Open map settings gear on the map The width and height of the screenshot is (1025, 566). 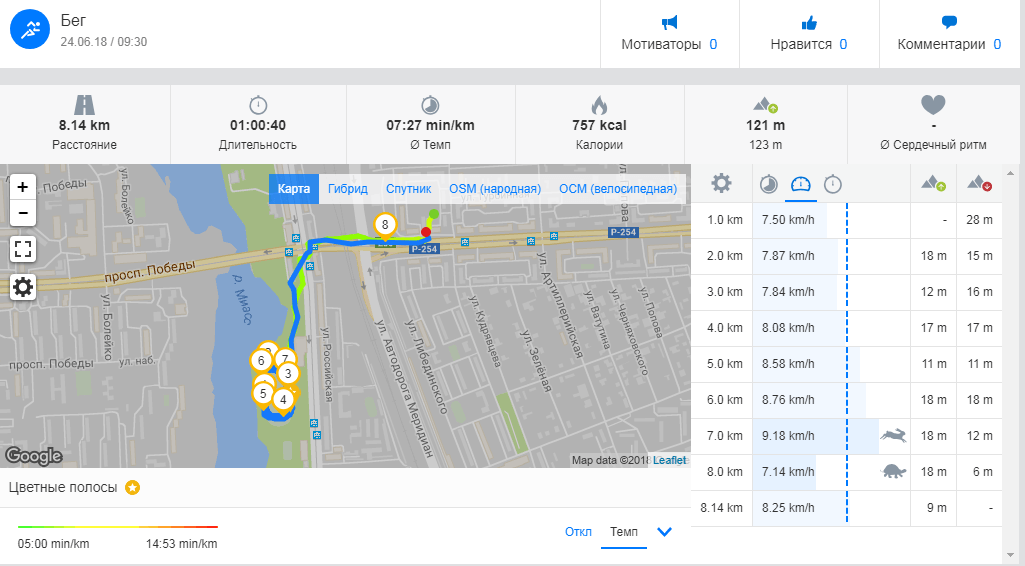[x=23, y=288]
